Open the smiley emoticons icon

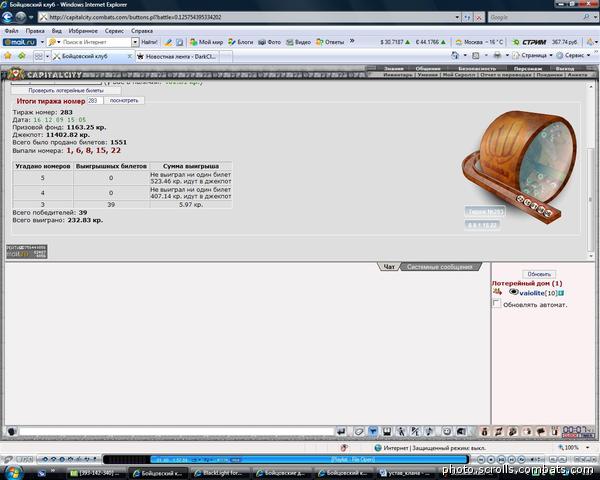coord(447,432)
